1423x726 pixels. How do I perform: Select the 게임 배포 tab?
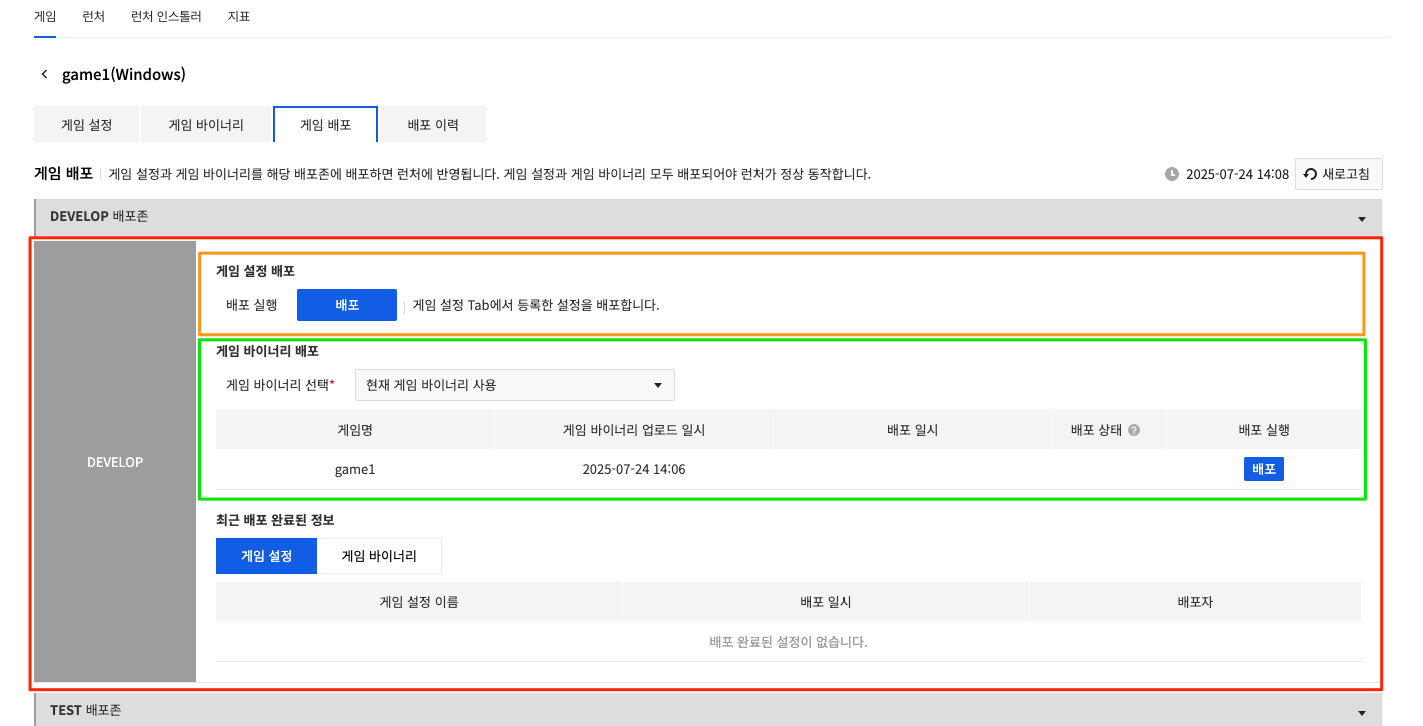click(x=325, y=125)
